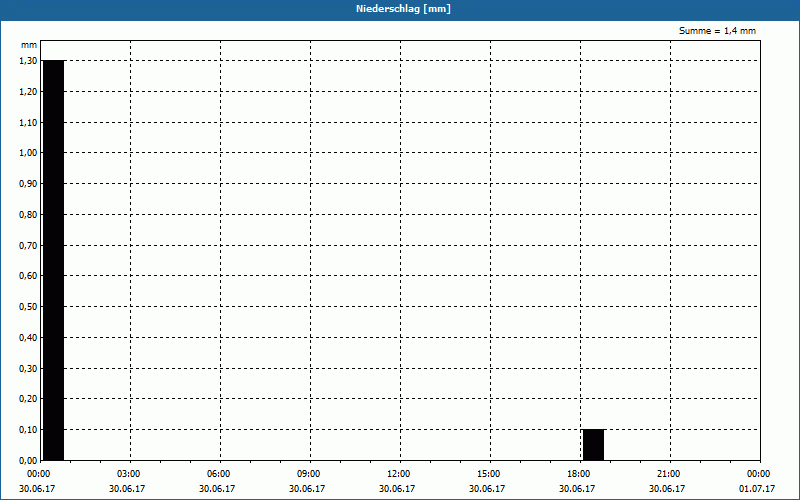Click the Niederschlag [mm] chart title
800x500 pixels.
[x=403, y=9]
